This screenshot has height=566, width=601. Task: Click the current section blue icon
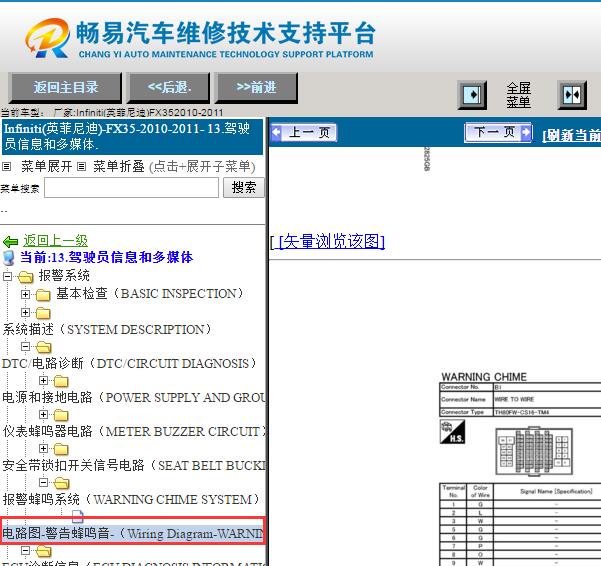pos(8,258)
